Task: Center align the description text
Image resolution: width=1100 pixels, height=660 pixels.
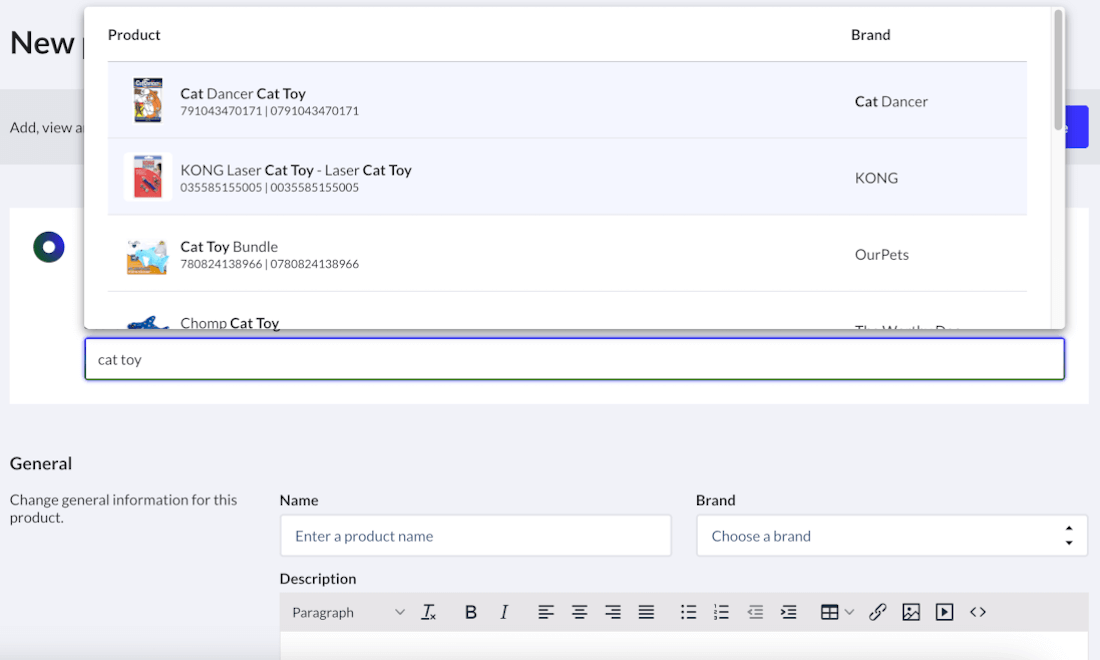Action: [x=579, y=612]
